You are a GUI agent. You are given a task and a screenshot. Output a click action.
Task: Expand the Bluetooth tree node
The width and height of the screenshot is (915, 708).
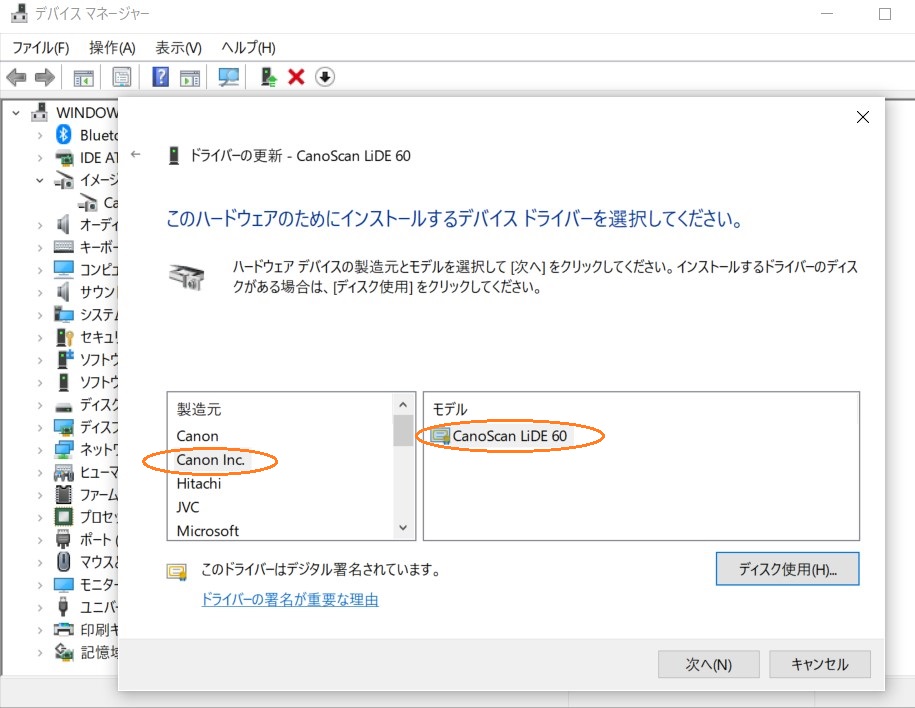[x=40, y=135]
